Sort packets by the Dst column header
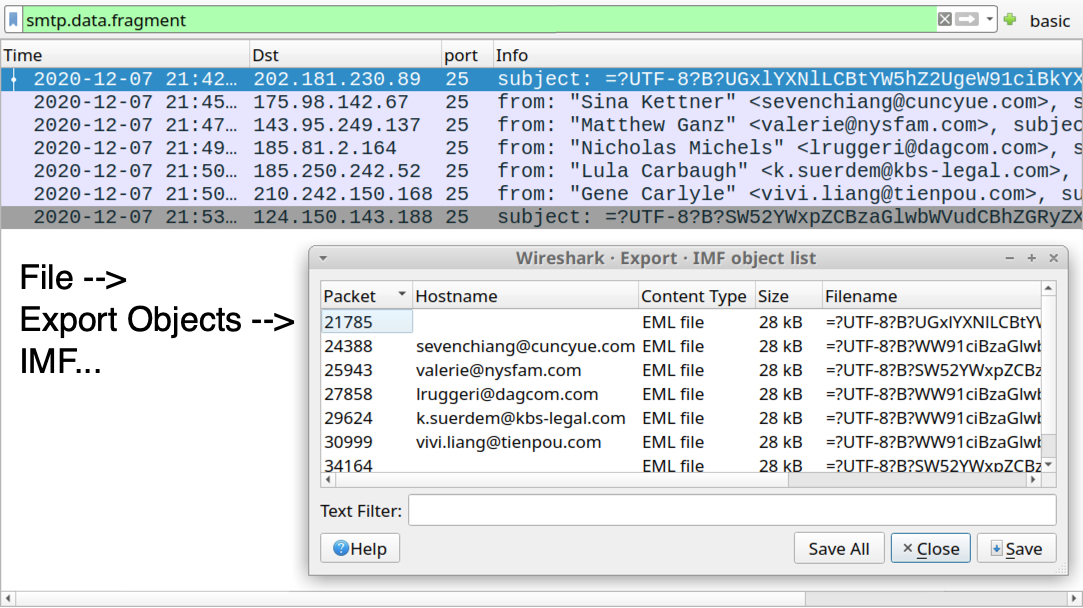The image size is (1083, 608). coord(345,55)
